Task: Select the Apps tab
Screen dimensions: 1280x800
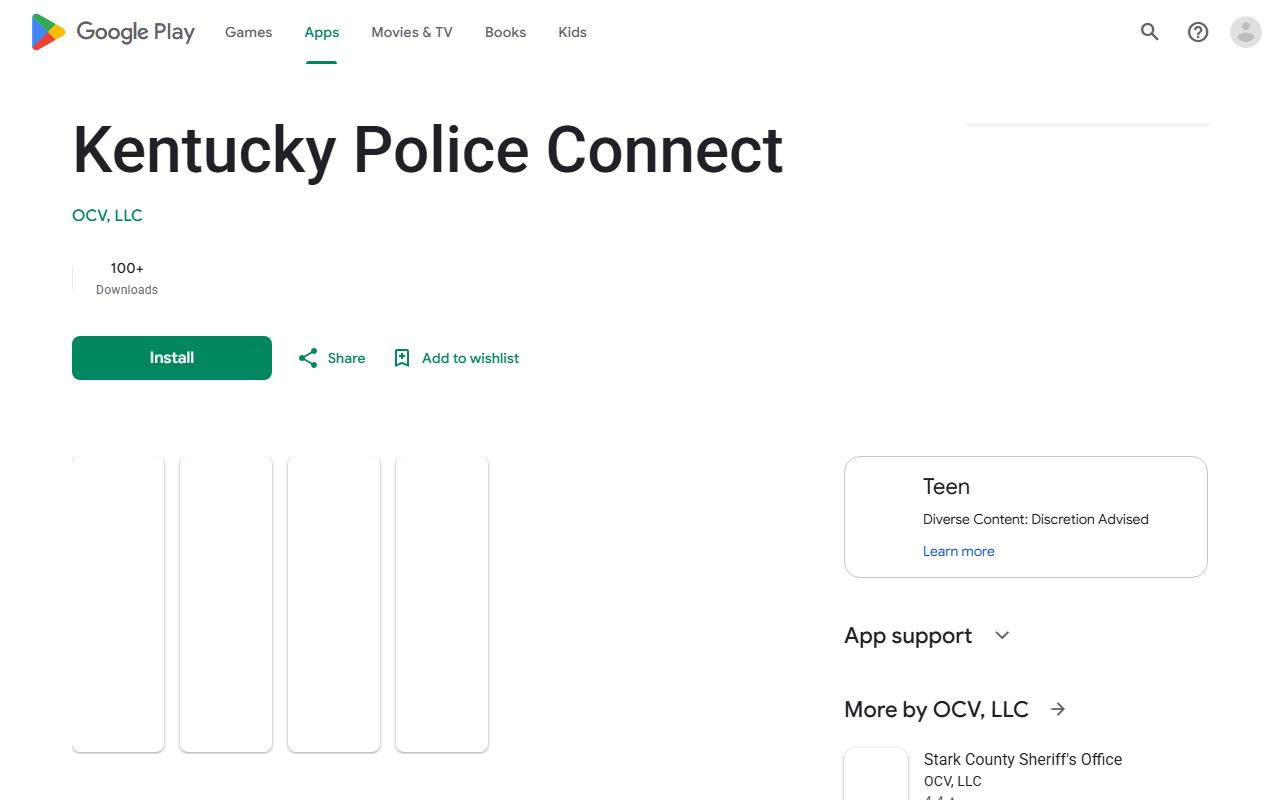Action: [x=322, y=32]
